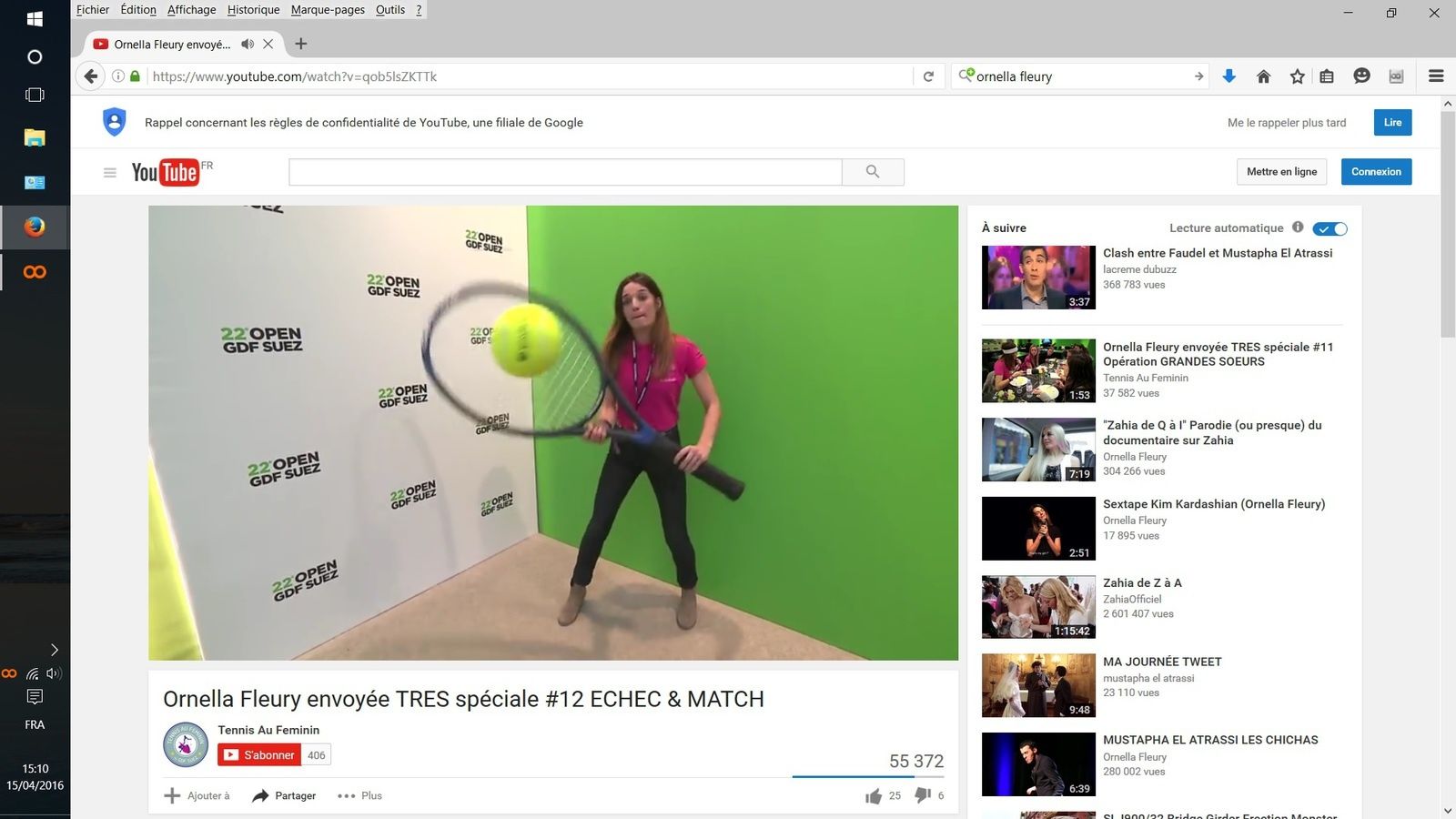Show the bookmarks list icon
Viewport: 1456px width, 819px height.
[1327, 76]
